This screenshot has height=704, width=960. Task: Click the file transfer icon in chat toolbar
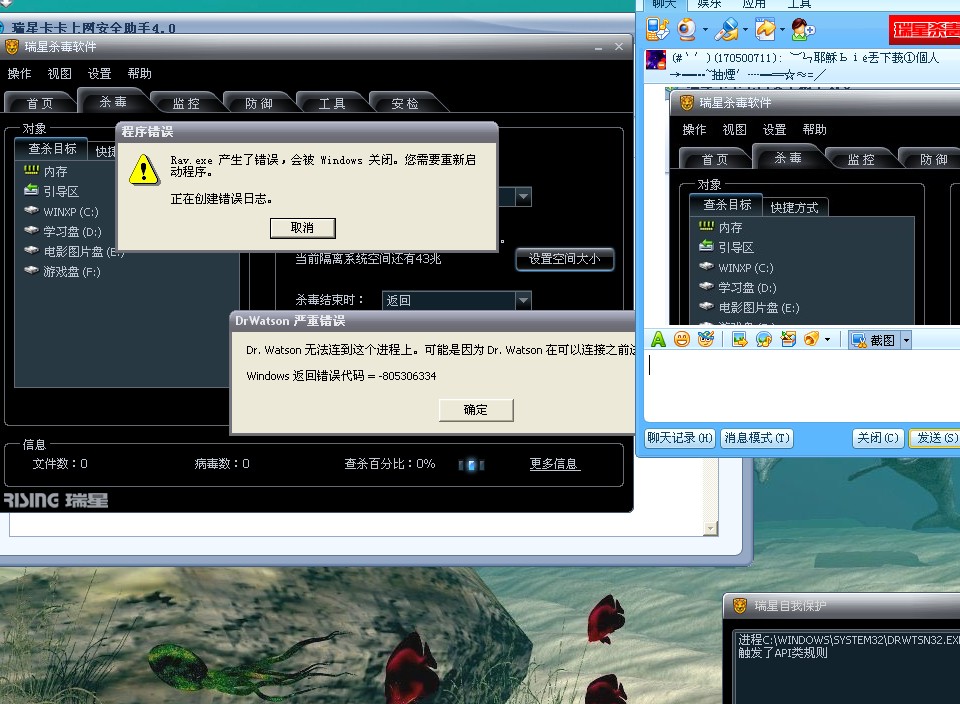(x=727, y=29)
